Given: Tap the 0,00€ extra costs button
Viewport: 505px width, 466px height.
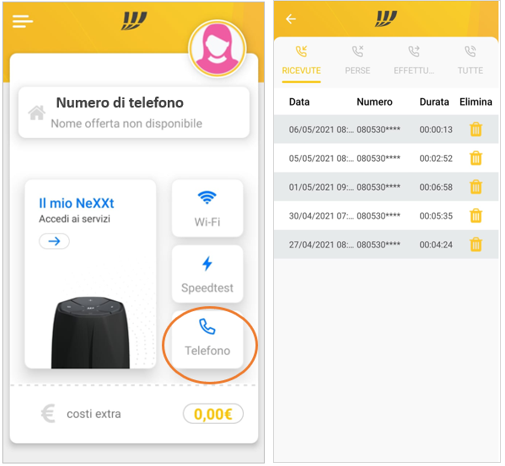Looking at the screenshot, I should click(x=213, y=414).
